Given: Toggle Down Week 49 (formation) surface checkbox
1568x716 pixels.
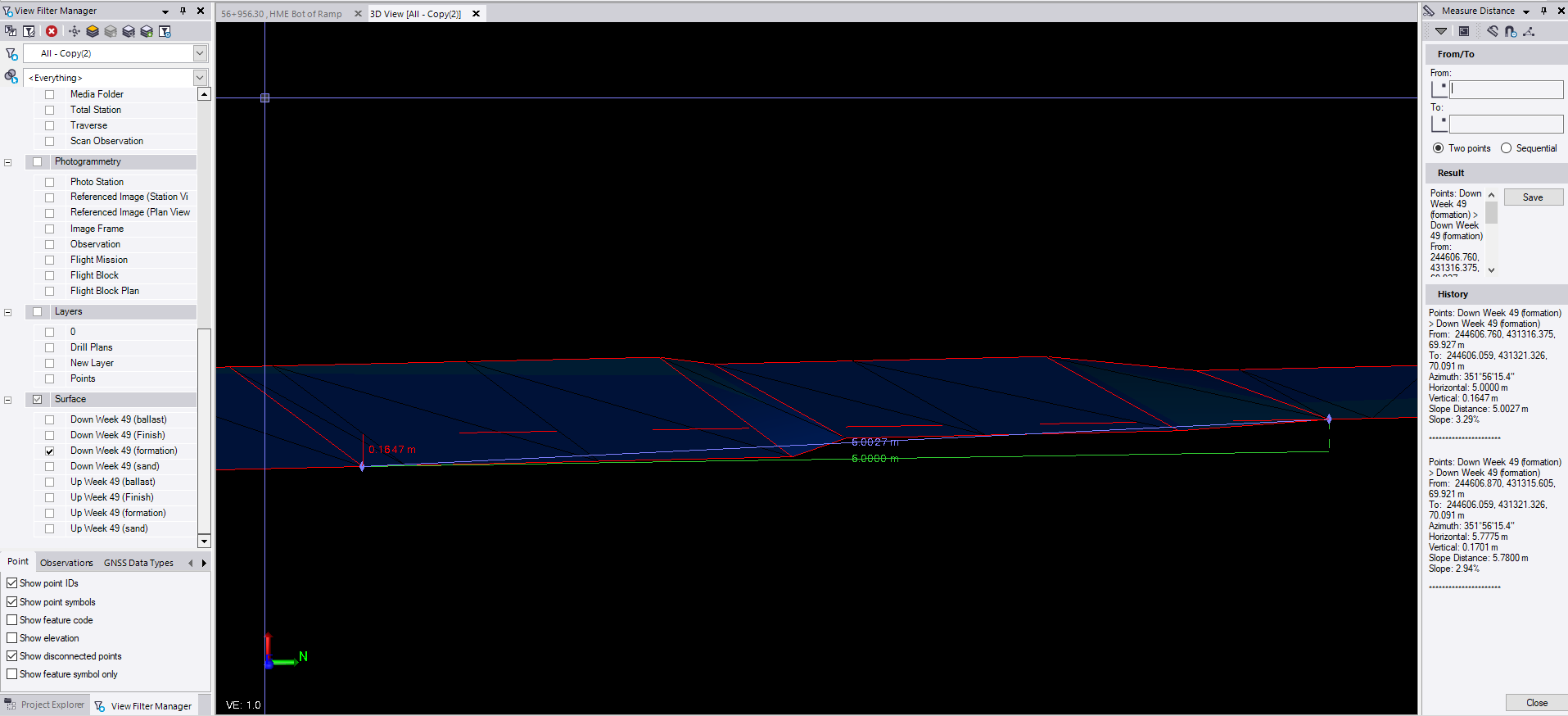Looking at the screenshot, I should point(50,451).
